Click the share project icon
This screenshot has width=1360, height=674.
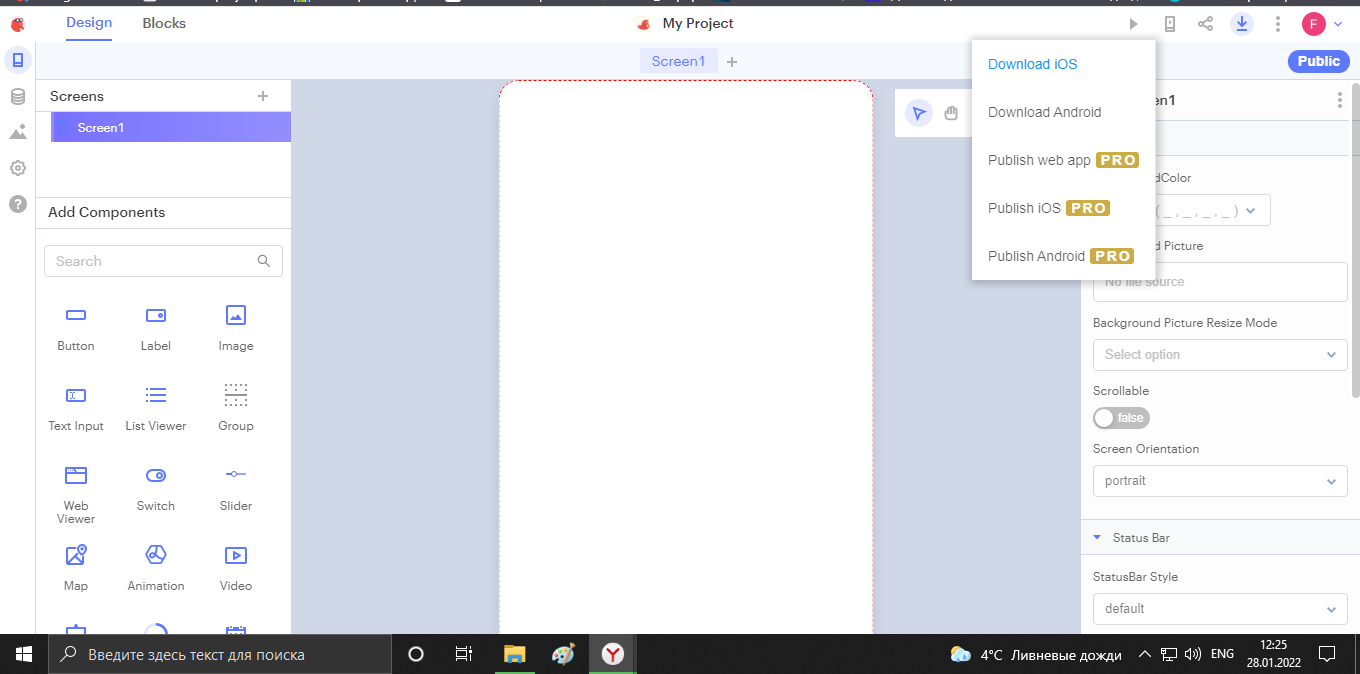[1205, 23]
